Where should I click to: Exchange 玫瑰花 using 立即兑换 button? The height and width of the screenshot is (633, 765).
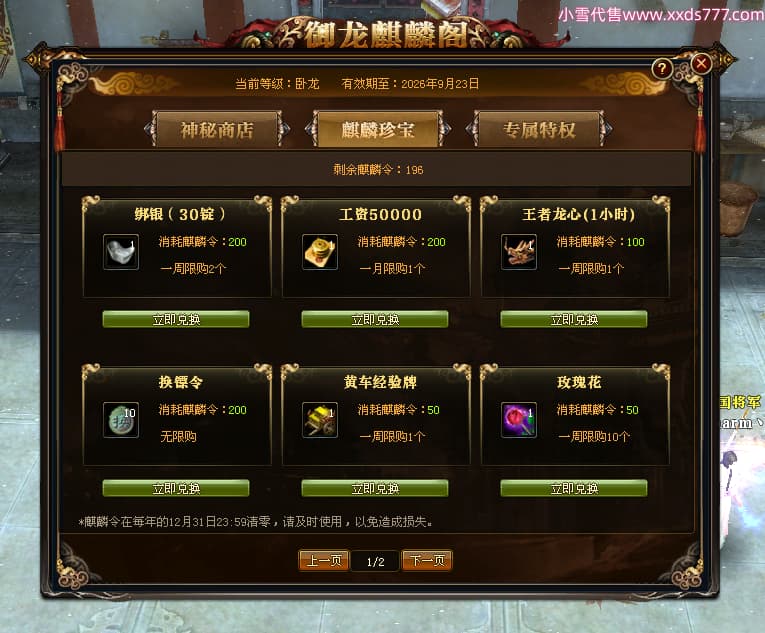(574, 489)
